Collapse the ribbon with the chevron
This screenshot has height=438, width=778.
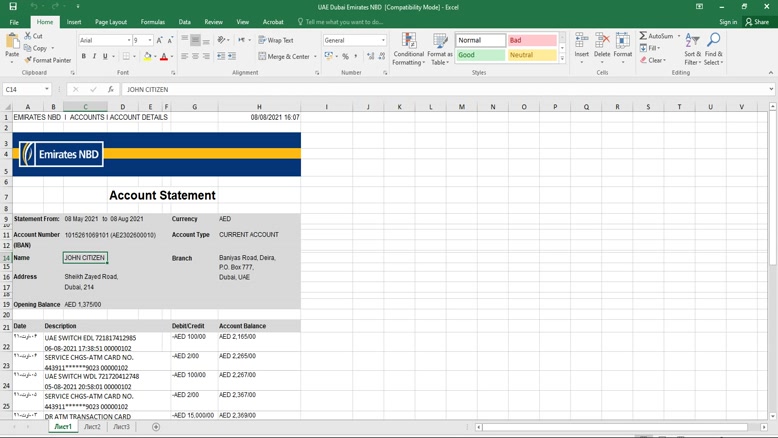click(771, 73)
